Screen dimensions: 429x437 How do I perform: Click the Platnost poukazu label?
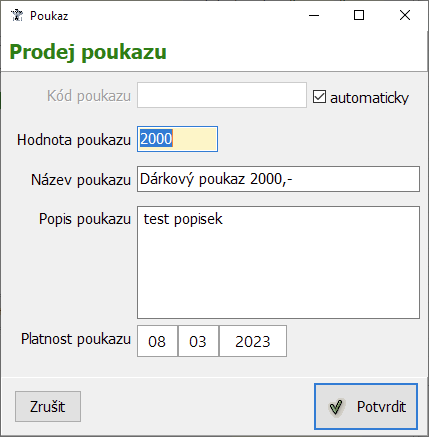76,339
